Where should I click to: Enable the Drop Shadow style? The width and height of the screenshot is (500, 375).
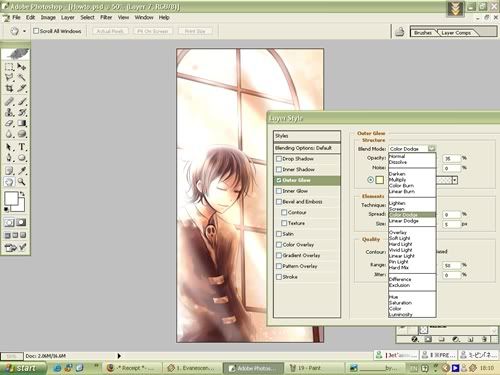279,159
